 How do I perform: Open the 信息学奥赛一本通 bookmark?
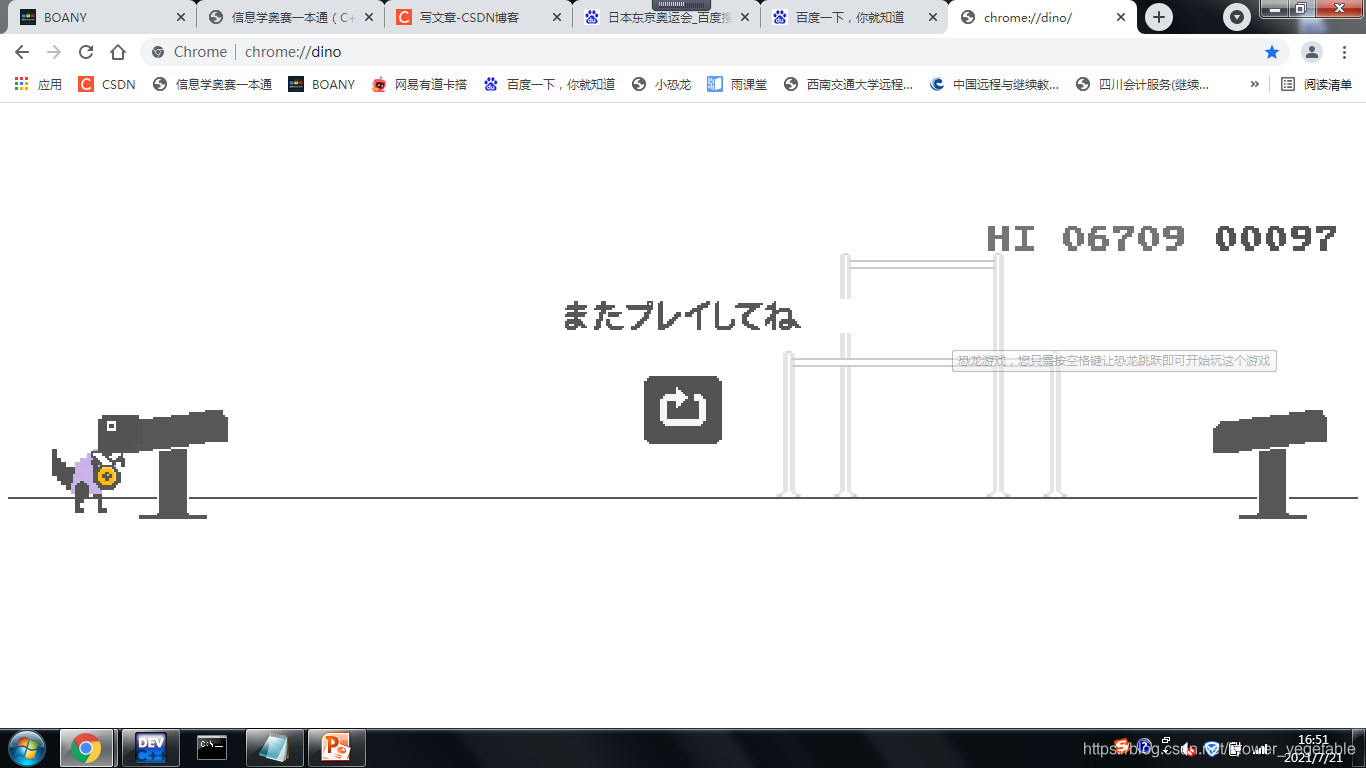coord(212,84)
